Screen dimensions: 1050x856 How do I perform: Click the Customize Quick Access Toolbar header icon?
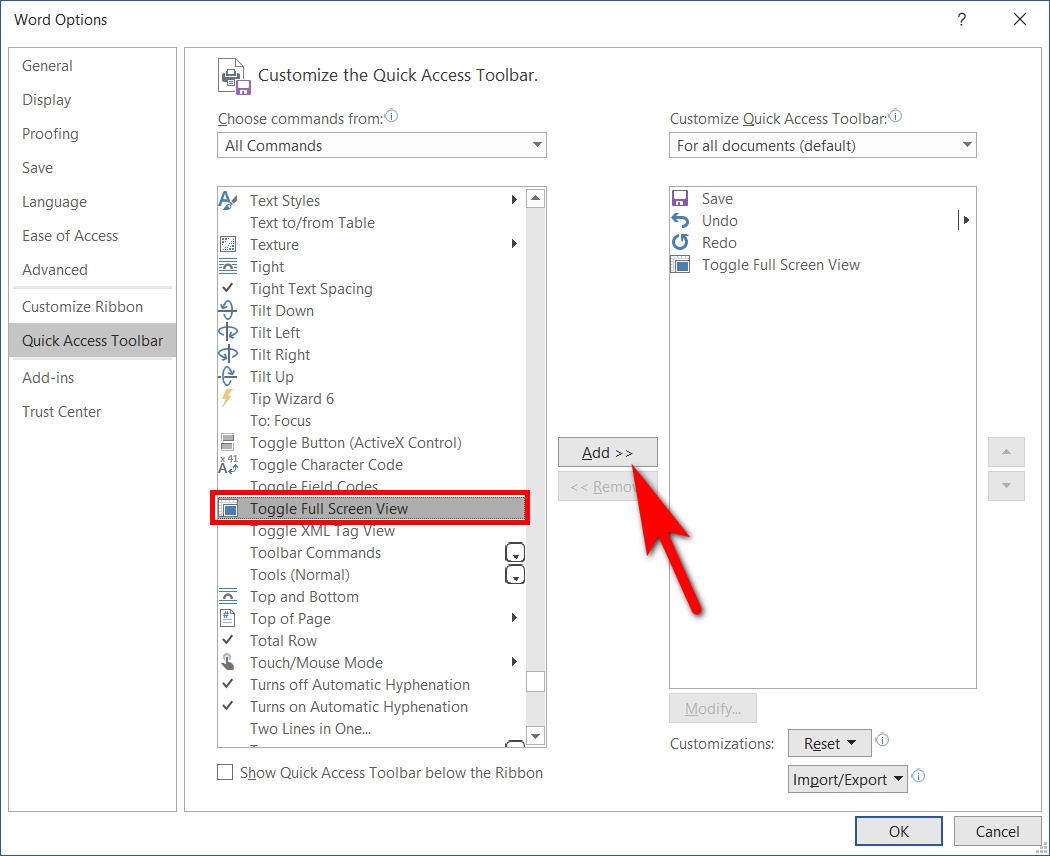click(234, 76)
